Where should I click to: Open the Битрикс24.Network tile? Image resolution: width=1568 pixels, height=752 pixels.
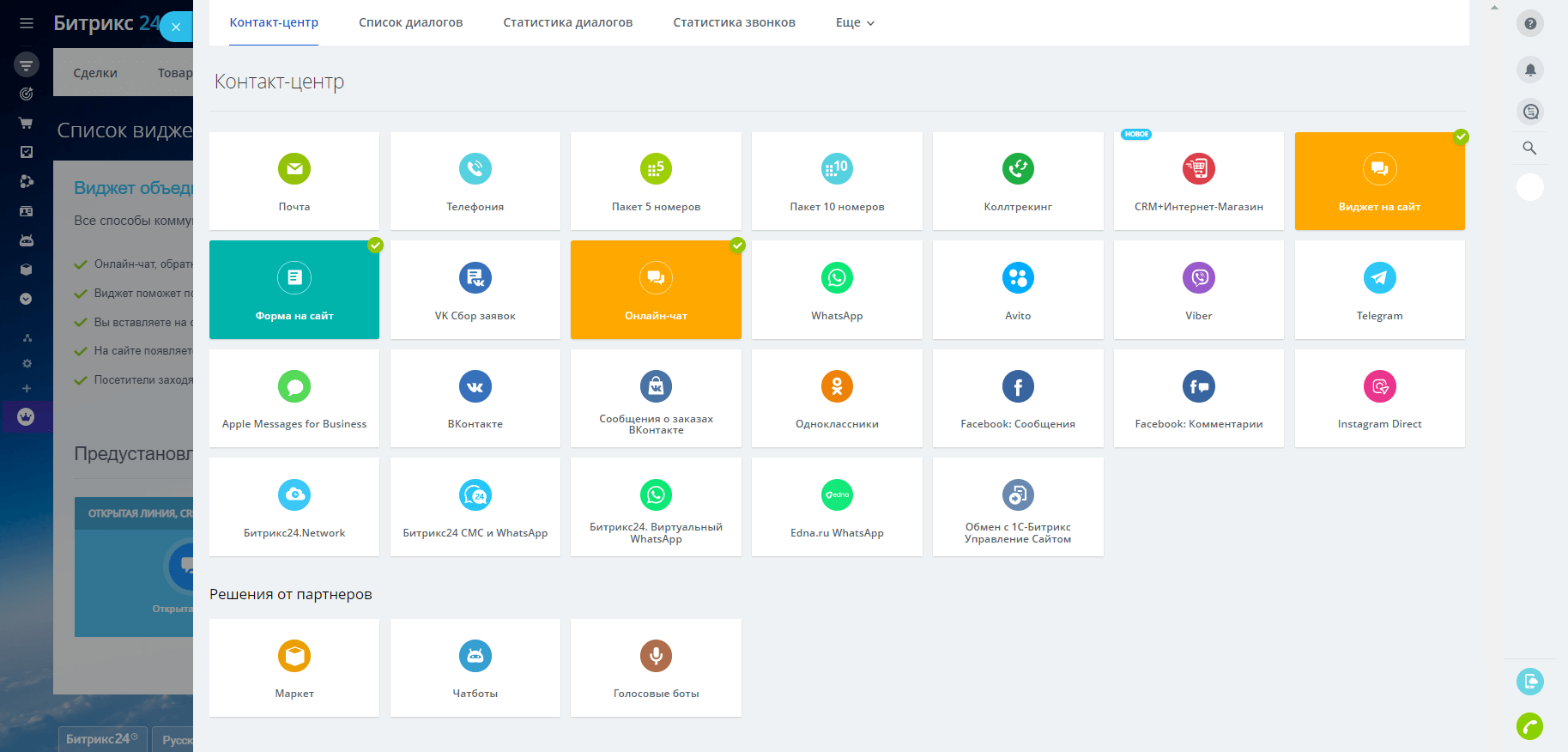point(294,507)
